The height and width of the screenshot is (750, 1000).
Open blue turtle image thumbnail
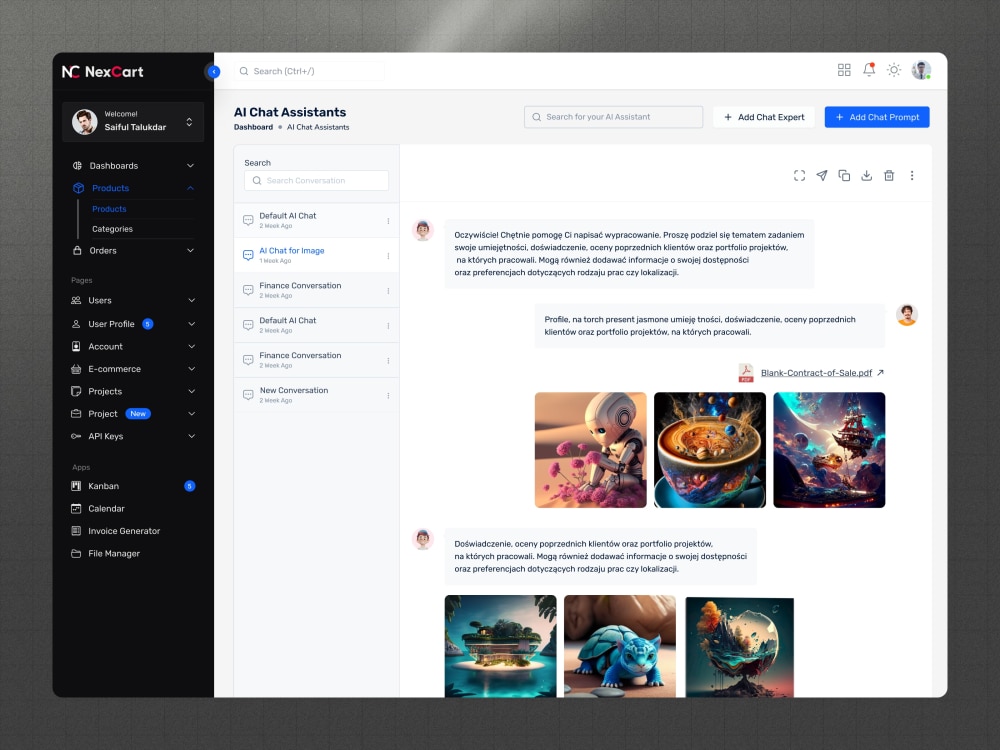tap(619, 645)
